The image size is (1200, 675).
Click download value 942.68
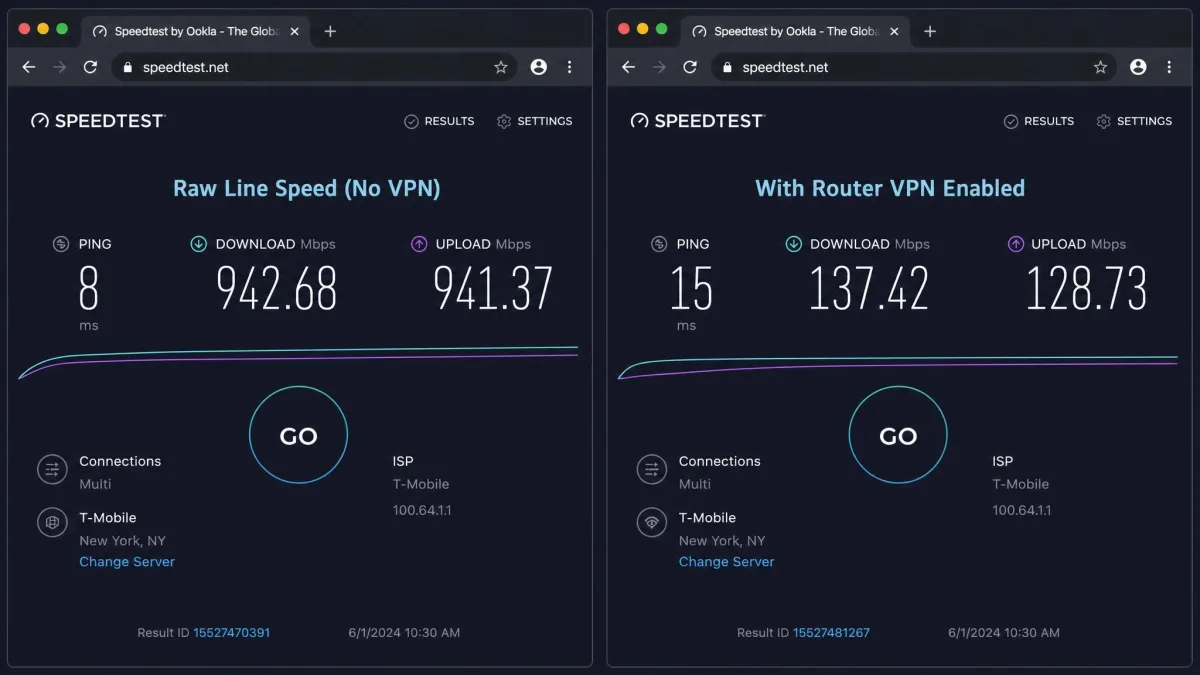tap(277, 288)
